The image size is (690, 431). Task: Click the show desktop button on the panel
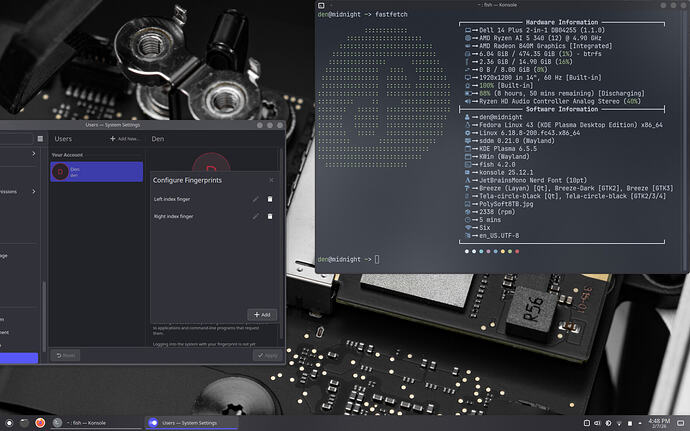(x=680, y=423)
